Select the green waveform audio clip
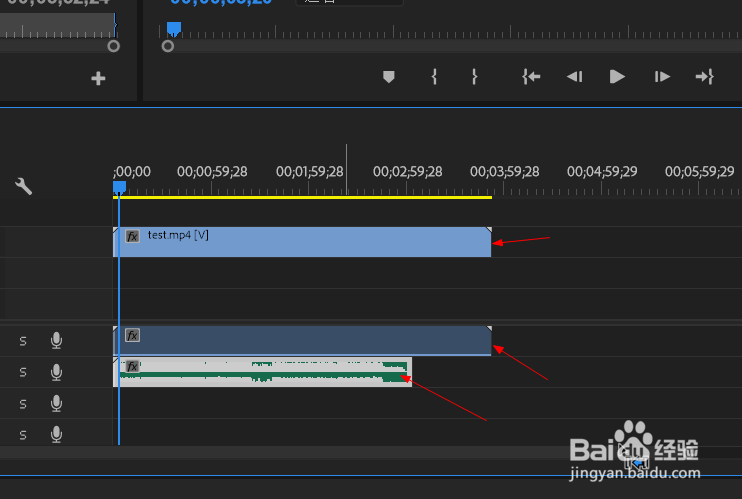 [x=262, y=372]
